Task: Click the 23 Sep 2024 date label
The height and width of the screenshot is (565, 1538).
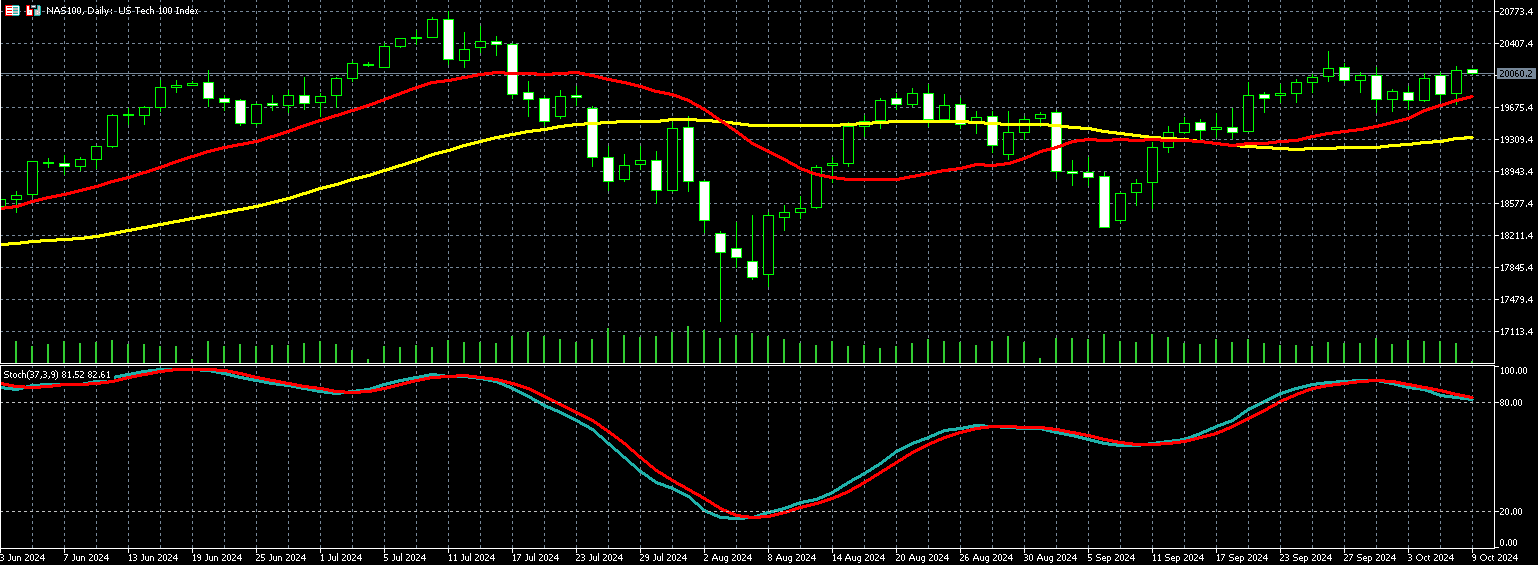Action: pyautogui.click(x=1305, y=557)
